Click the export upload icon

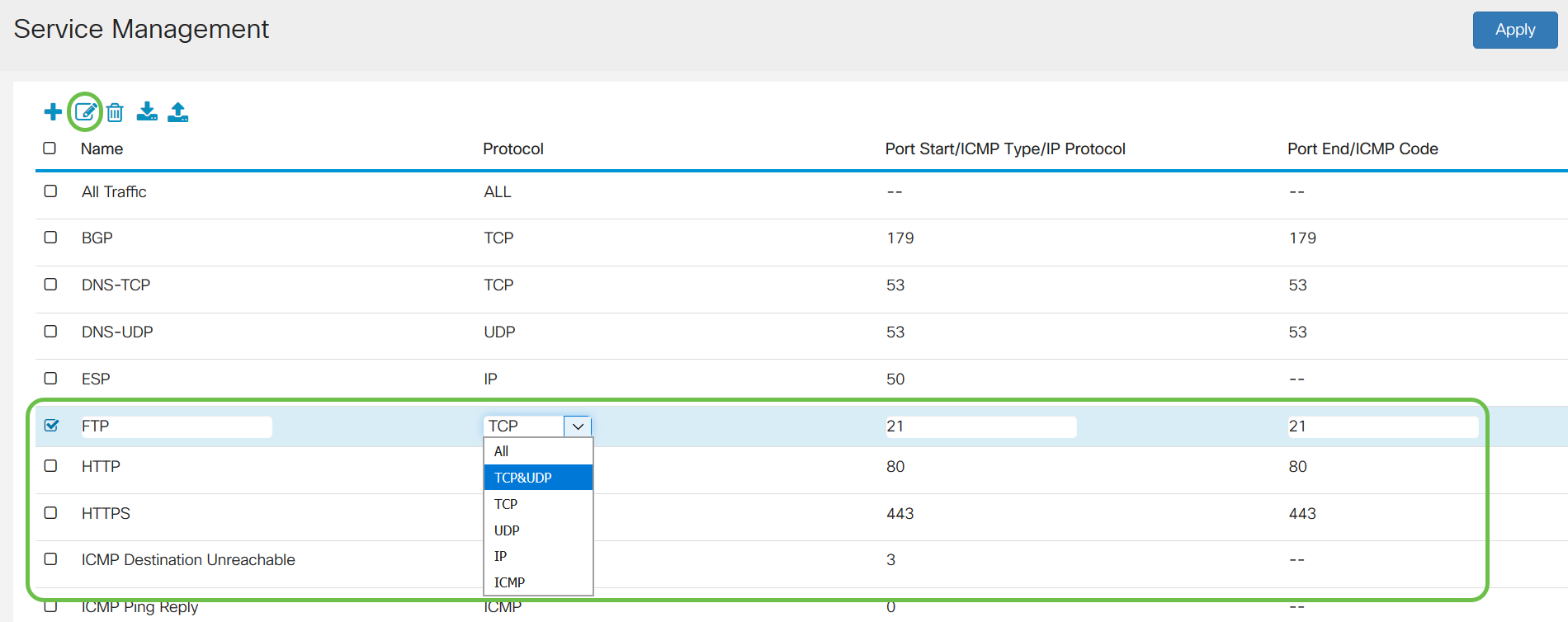(x=177, y=111)
